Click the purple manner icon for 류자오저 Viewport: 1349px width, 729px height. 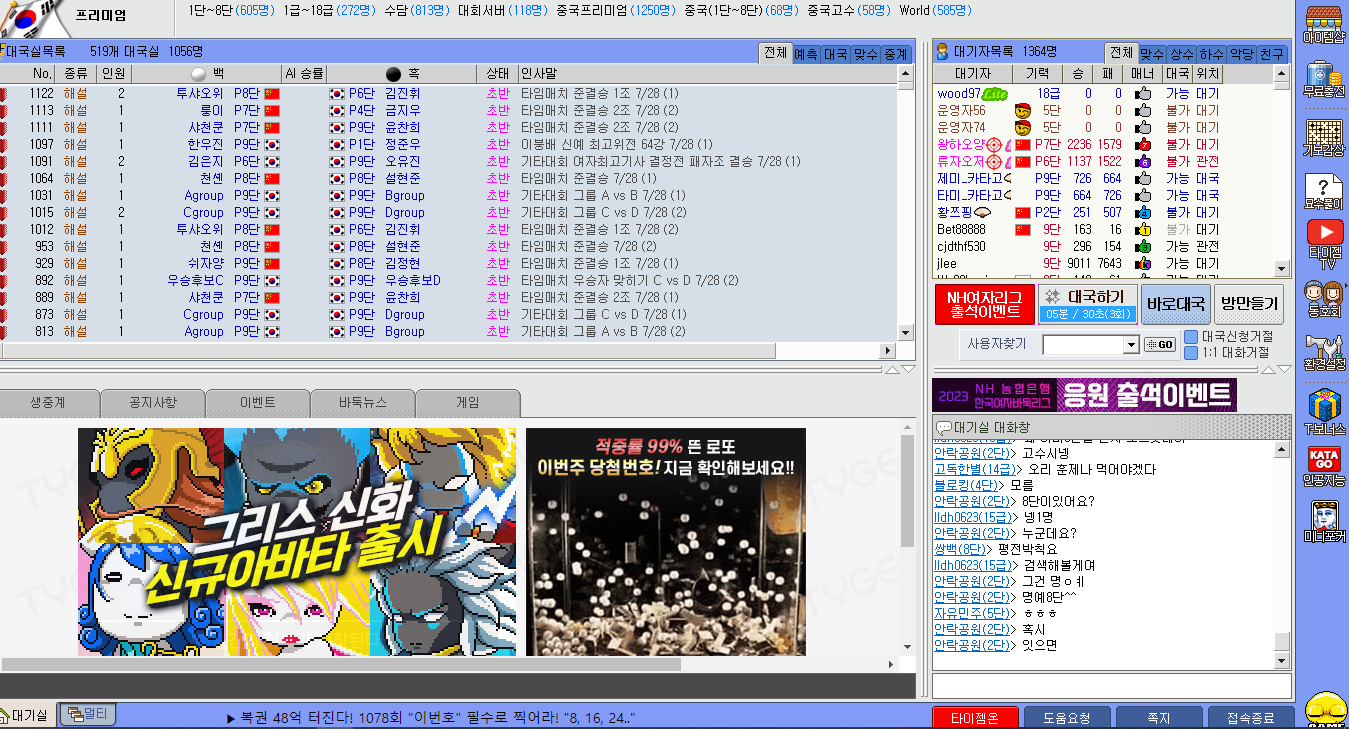(x=1143, y=162)
